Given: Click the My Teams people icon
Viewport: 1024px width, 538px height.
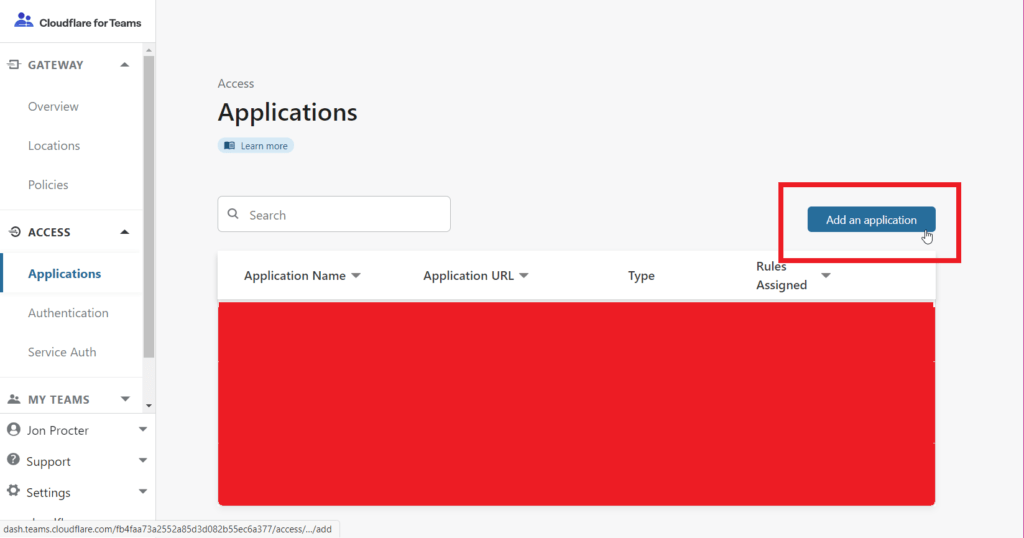Looking at the screenshot, I should tap(14, 399).
